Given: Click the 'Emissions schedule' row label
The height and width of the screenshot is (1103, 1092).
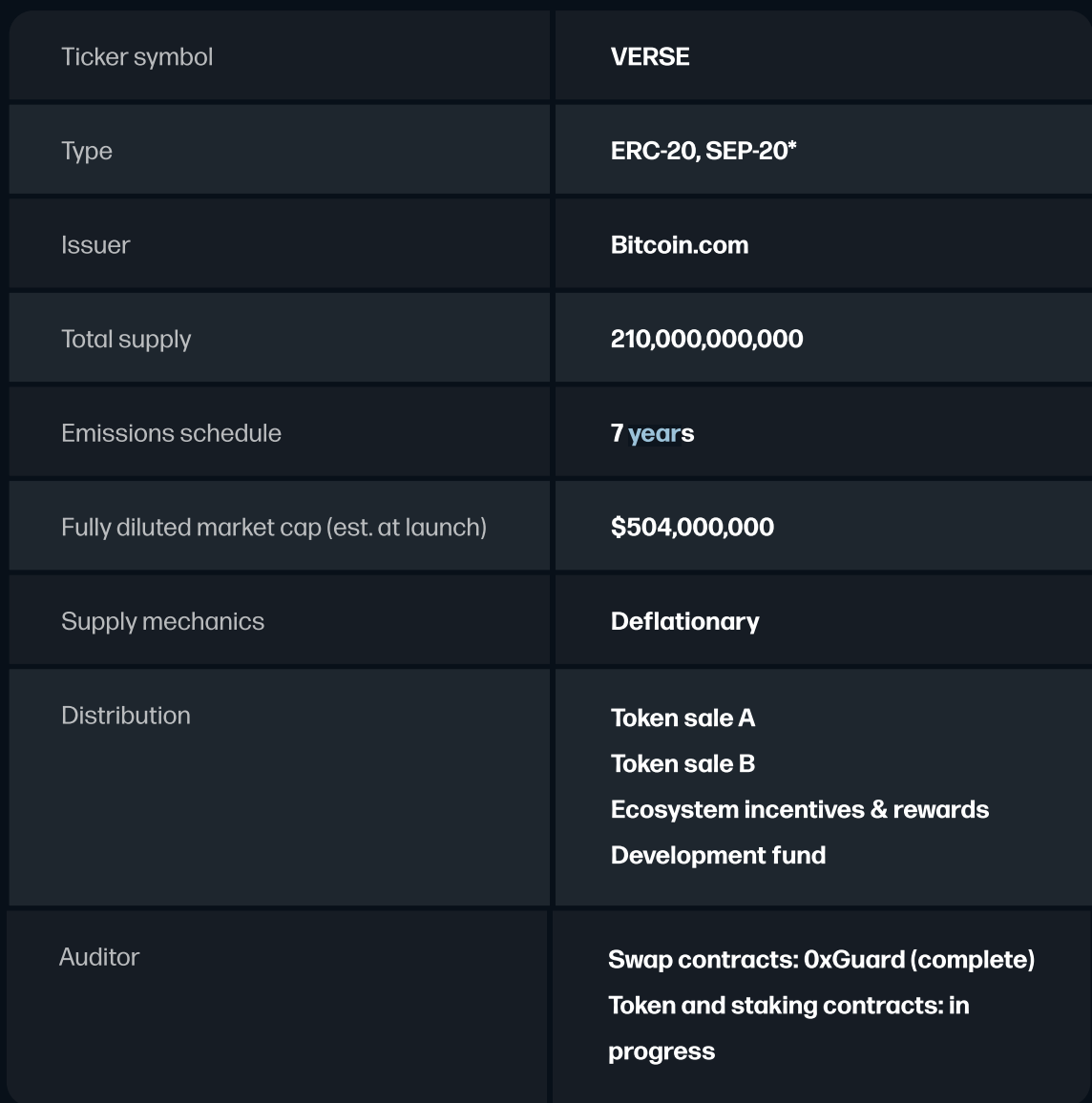Looking at the screenshot, I should pos(171,433).
